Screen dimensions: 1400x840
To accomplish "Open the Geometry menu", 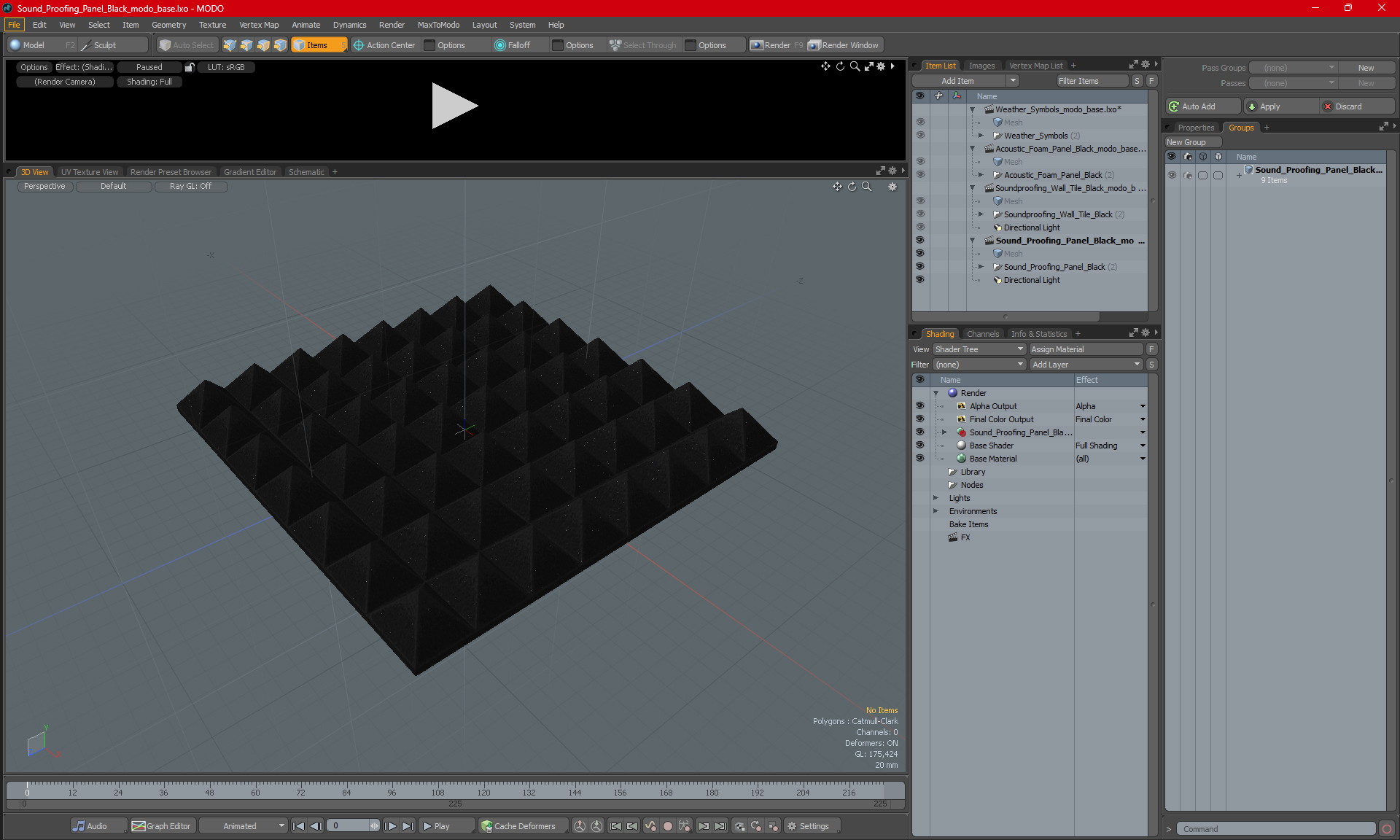I will [x=169, y=25].
